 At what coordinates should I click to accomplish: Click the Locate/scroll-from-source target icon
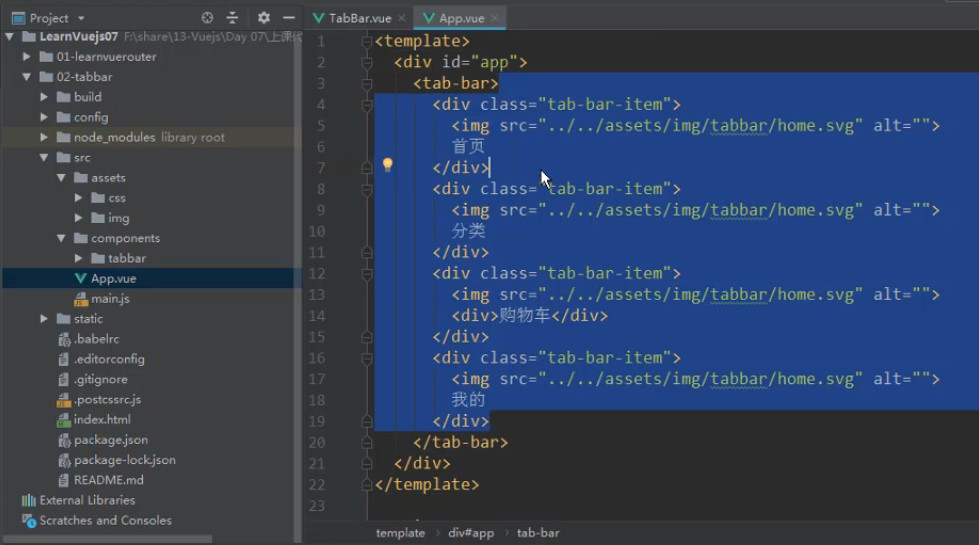207,17
